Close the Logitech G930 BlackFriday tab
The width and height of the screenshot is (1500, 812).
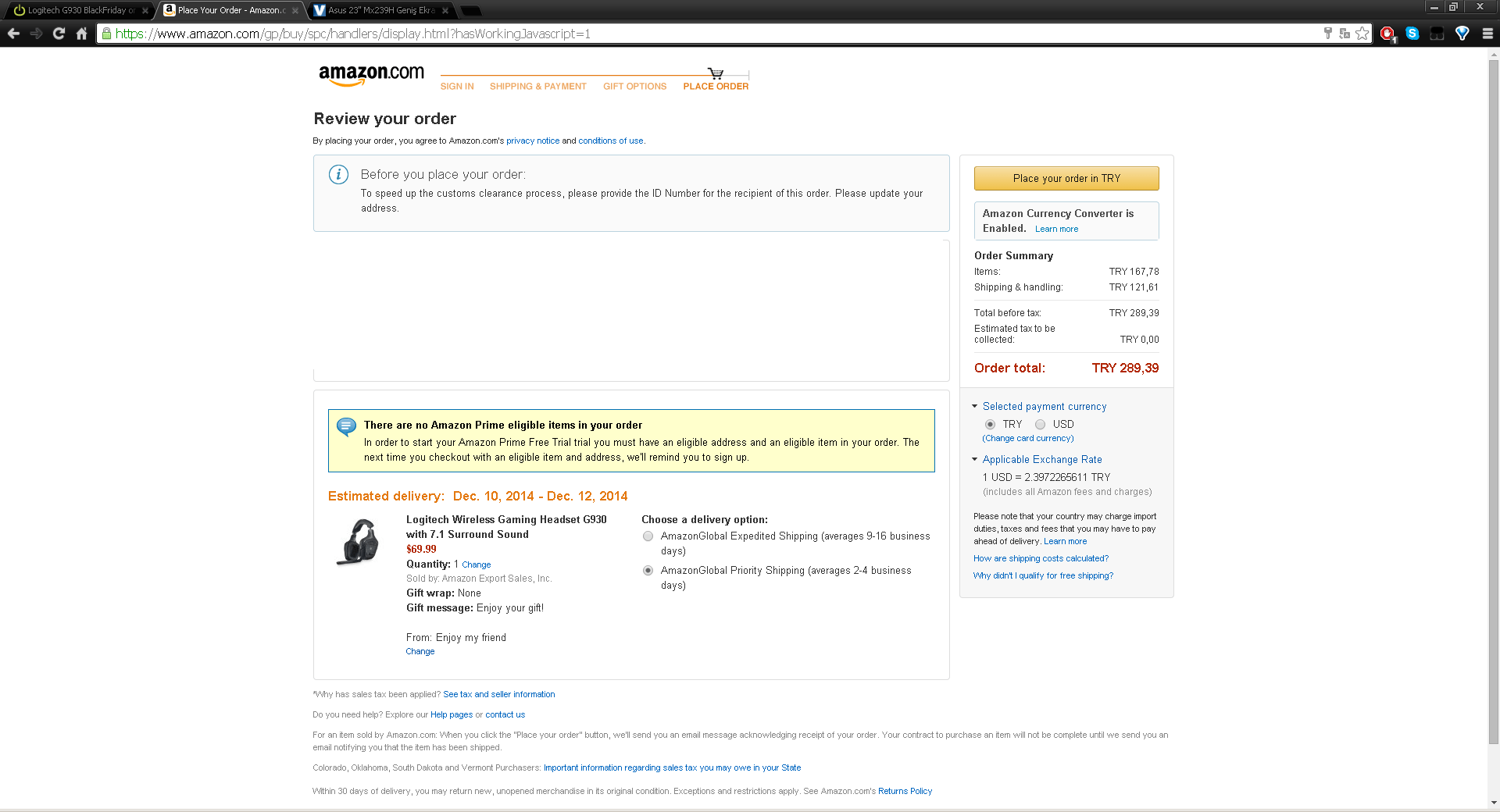[145, 11]
